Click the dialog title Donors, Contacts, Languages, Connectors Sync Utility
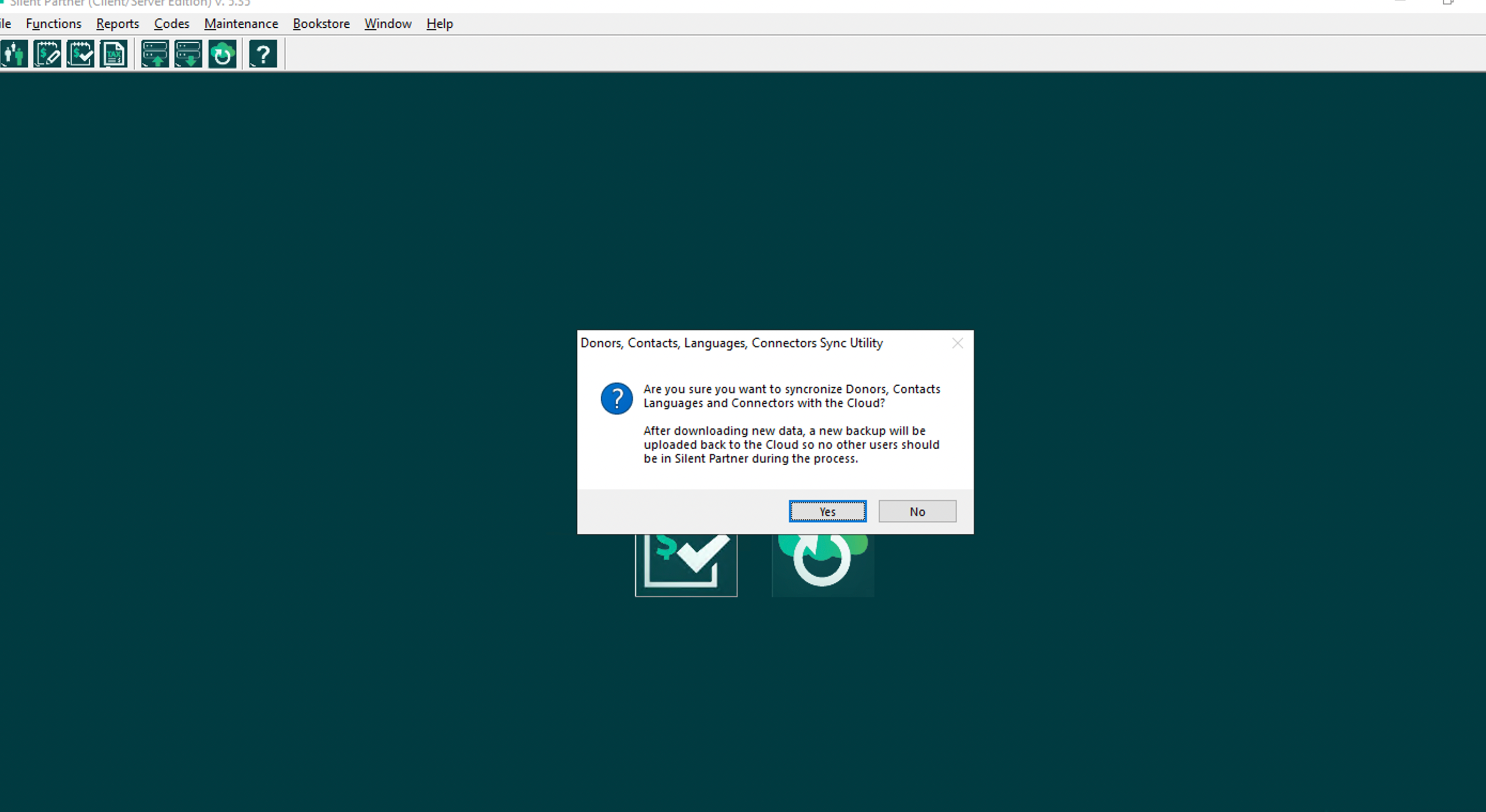Screen dimensions: 1486x812 731,343
